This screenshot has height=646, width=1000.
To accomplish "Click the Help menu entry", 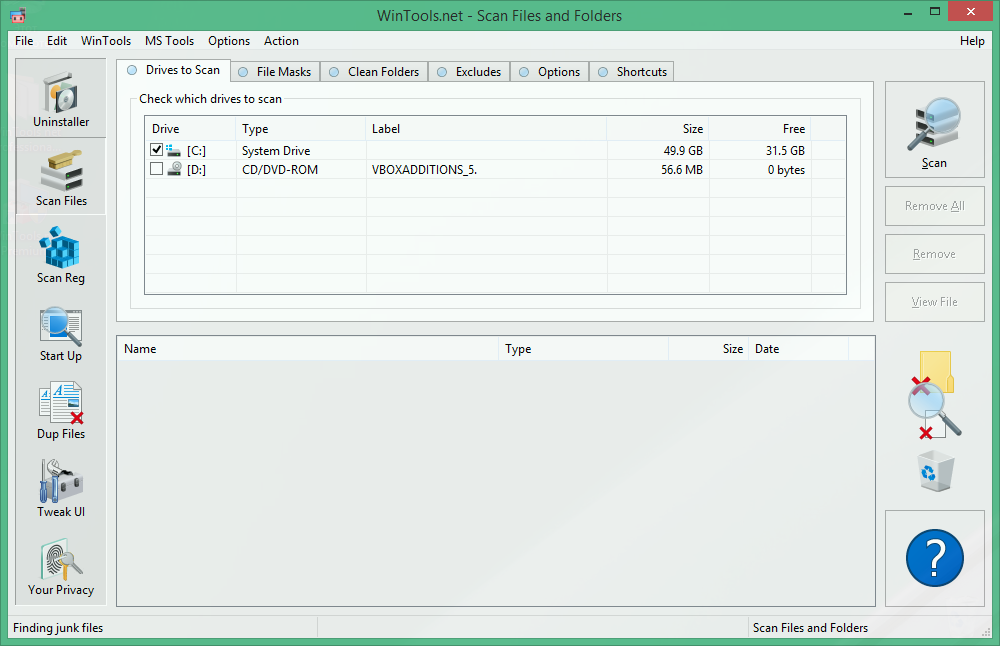I will 971,41.
